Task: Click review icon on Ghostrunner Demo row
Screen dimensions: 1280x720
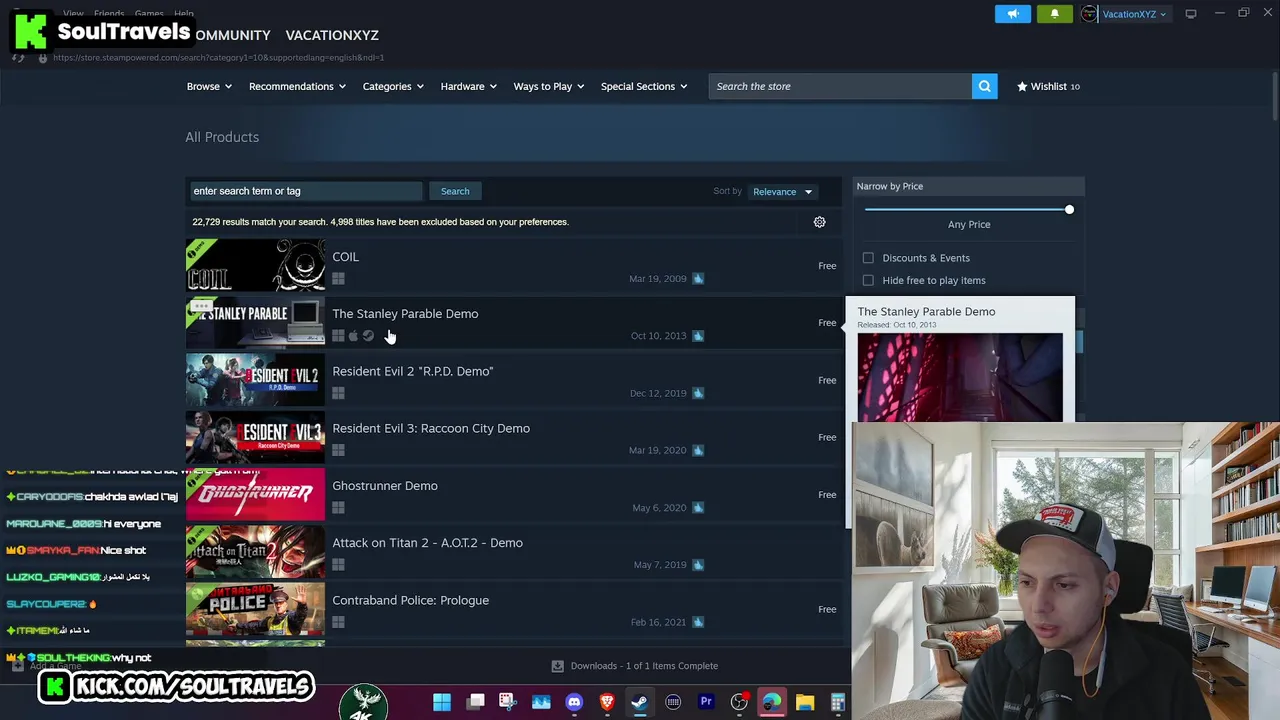Action: 698,507
